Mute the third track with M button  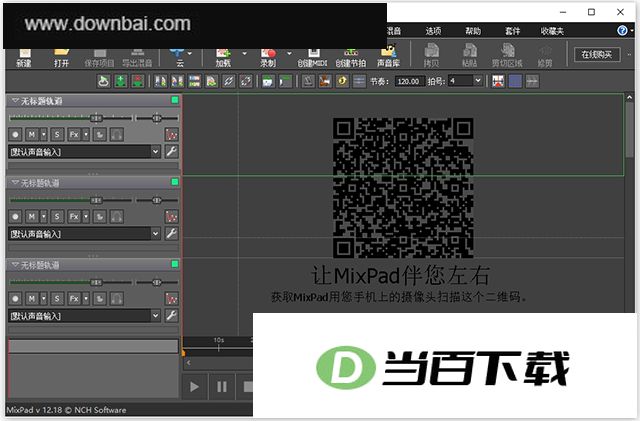coord(32,298)
